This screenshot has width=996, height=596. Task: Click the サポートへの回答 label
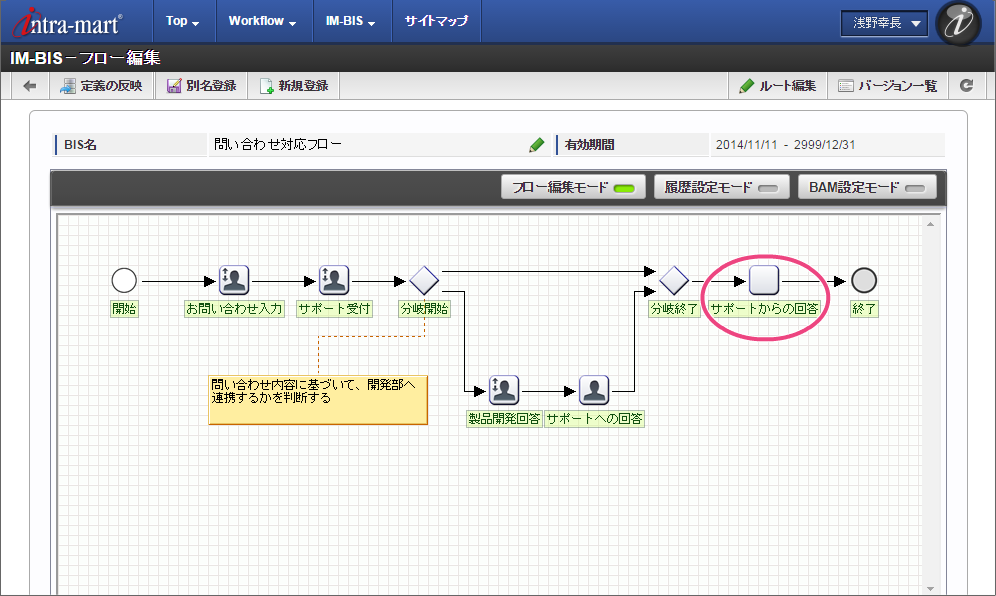click(x=595, y=419)
